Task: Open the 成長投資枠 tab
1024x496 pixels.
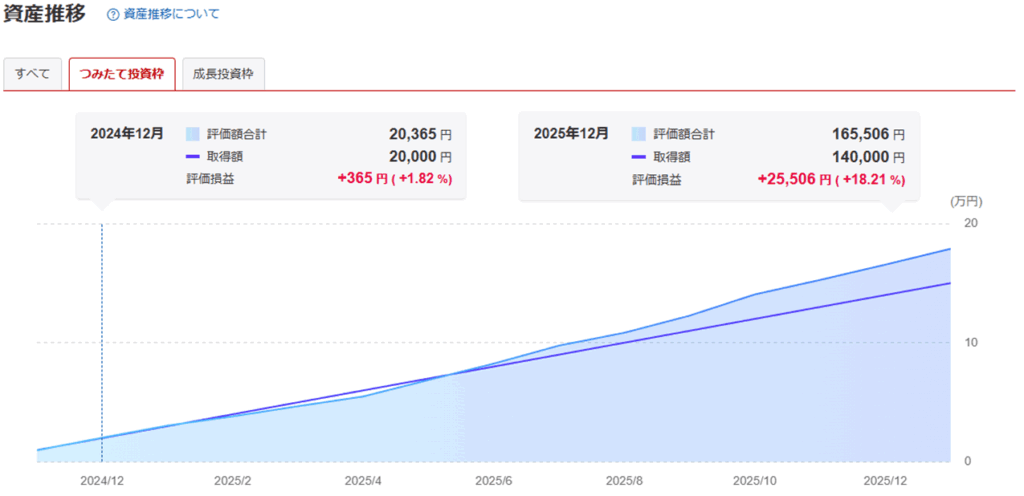Action: tap(223, 75)
